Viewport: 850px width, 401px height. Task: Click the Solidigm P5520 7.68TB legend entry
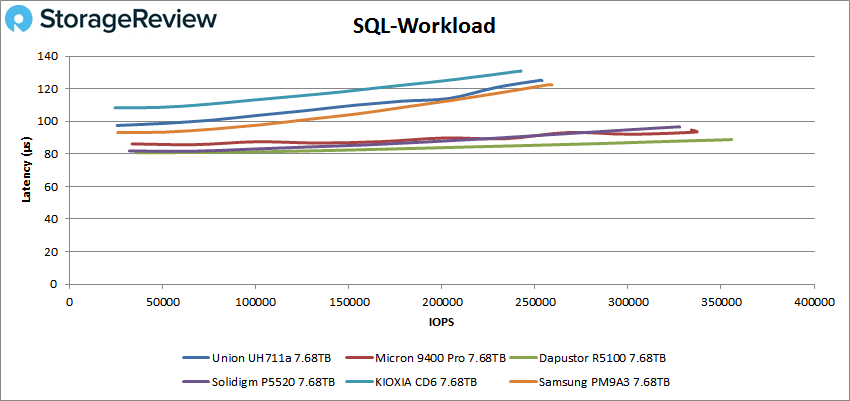(259, 383)
